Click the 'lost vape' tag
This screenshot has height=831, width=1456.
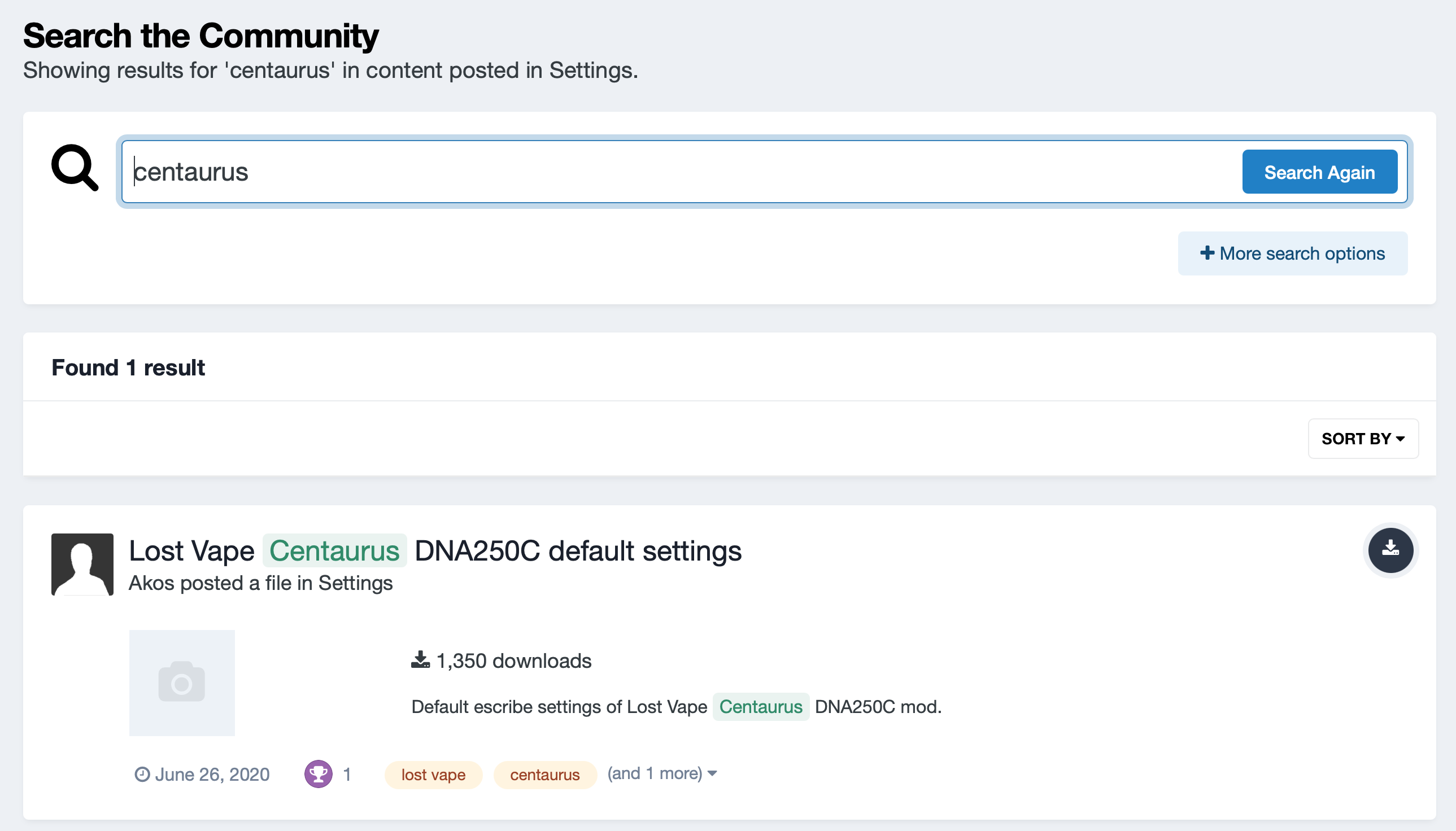tap(433, 775)
